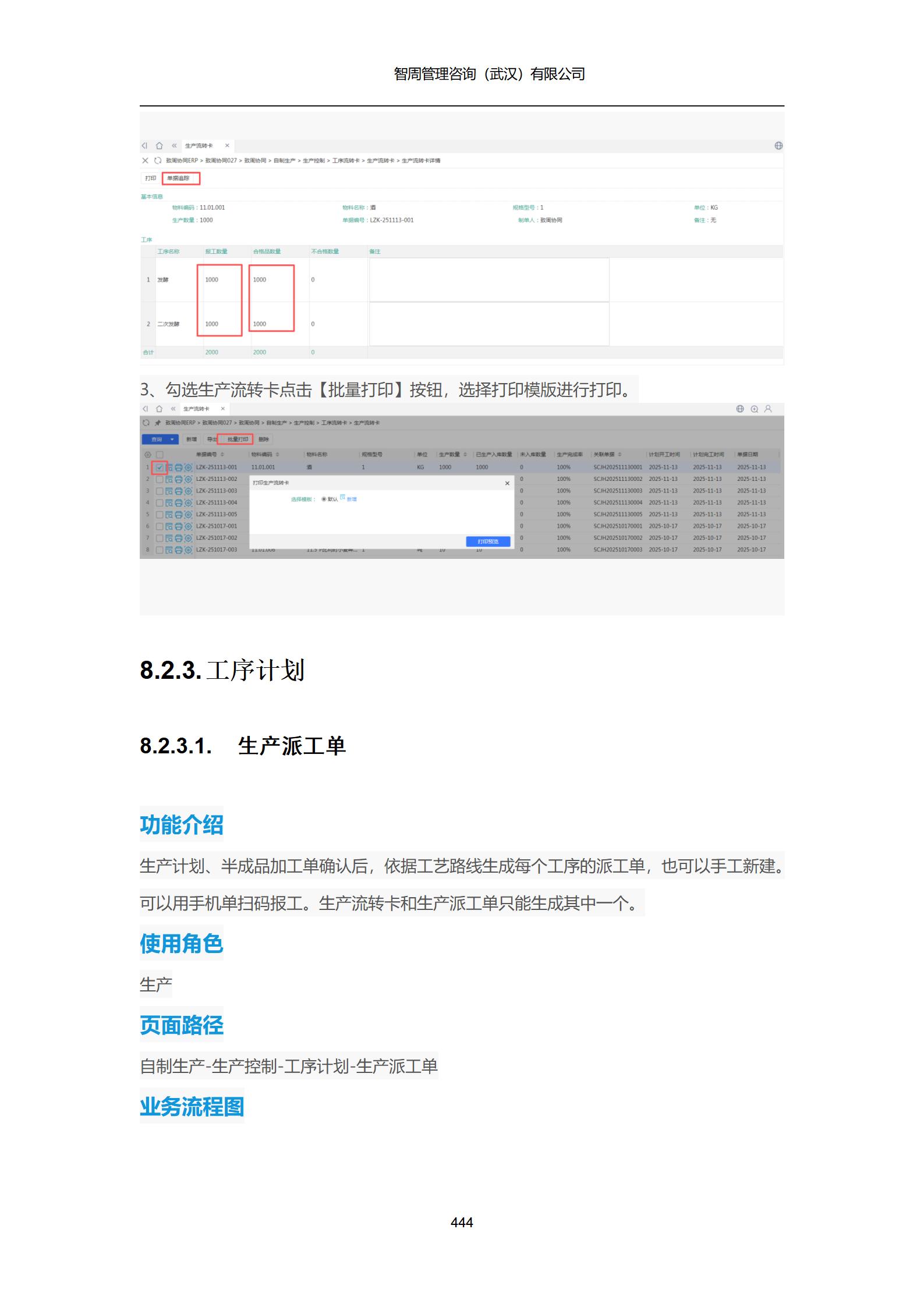Check the checkbox for row LZK-251017-002
This screenshot has height=1307, width=924.
click(160, 538)
